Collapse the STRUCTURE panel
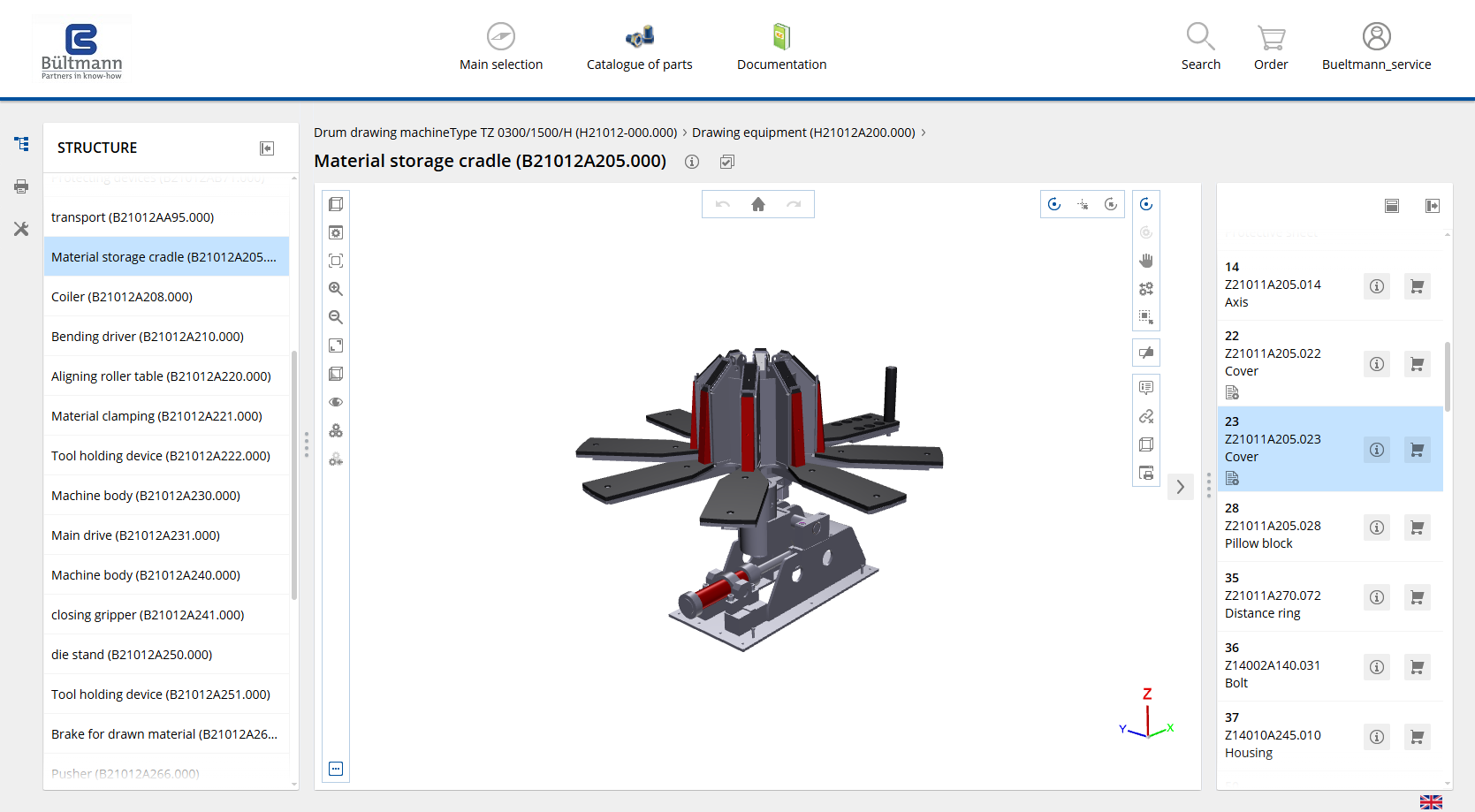 [x=267, y=148]
